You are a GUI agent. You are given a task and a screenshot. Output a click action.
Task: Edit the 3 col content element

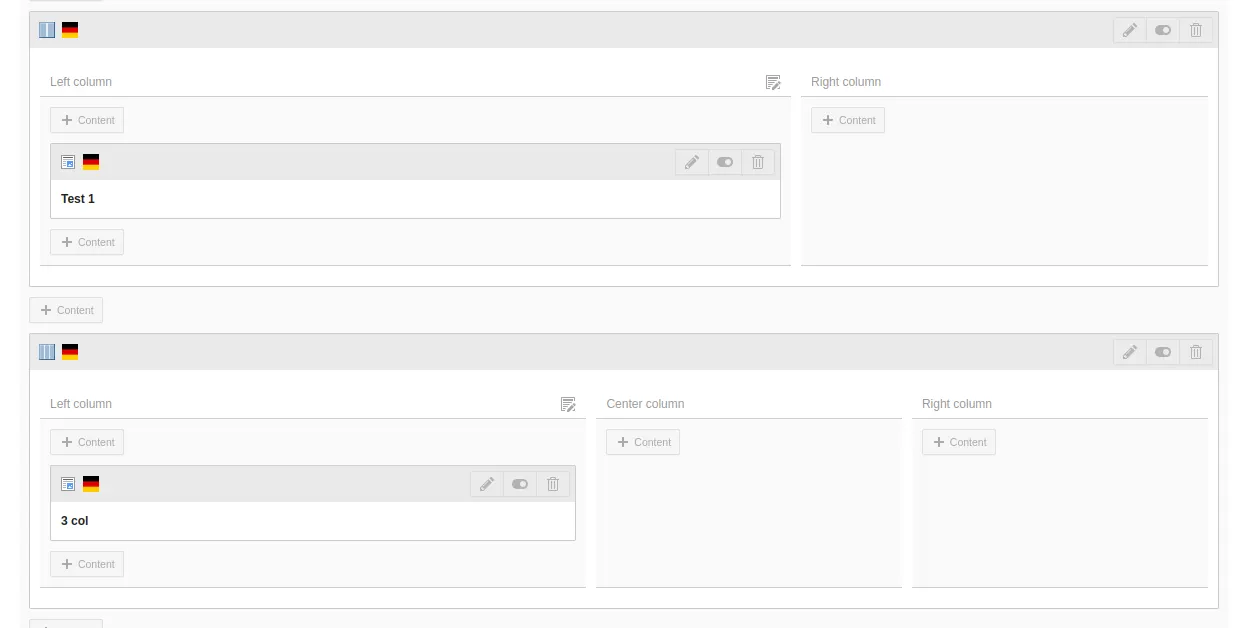(487, 484)
